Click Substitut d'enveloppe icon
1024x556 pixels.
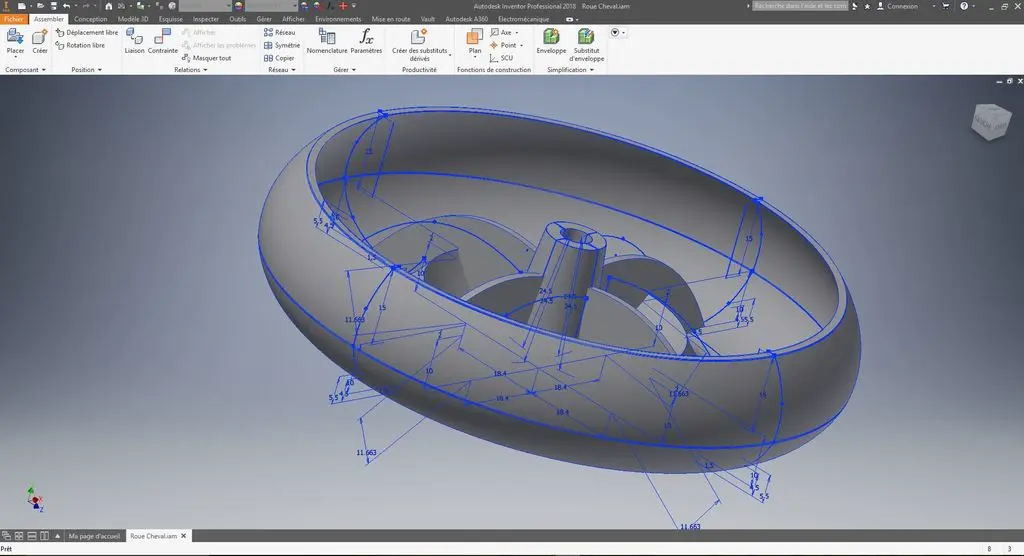pyautogui.click(x=586, y=38)
